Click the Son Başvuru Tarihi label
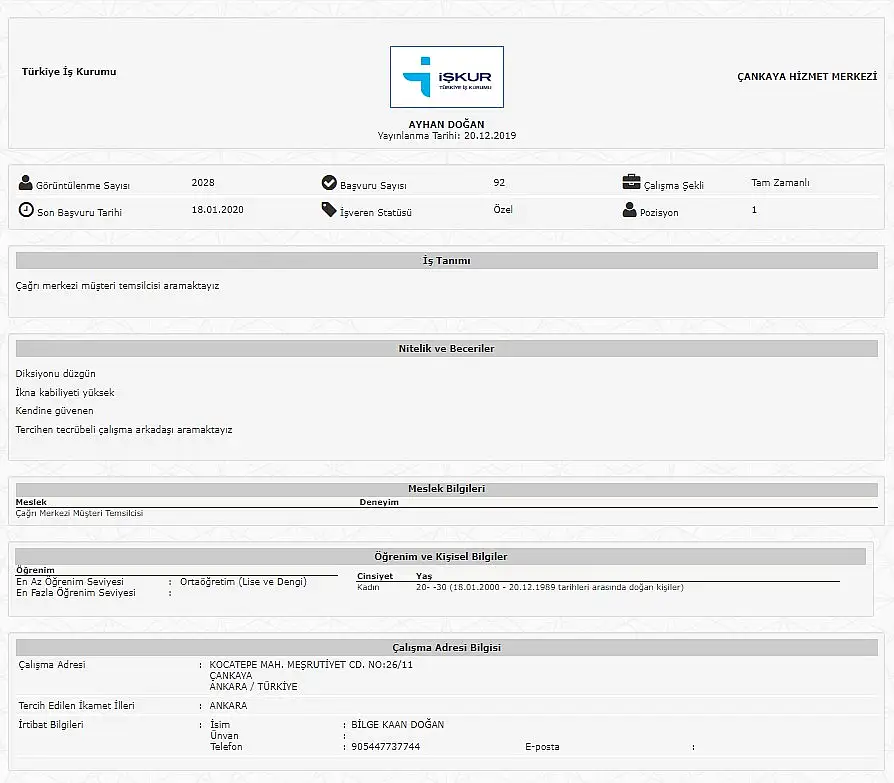This screenshot has height=783, width=894. [x=79, y=212]
